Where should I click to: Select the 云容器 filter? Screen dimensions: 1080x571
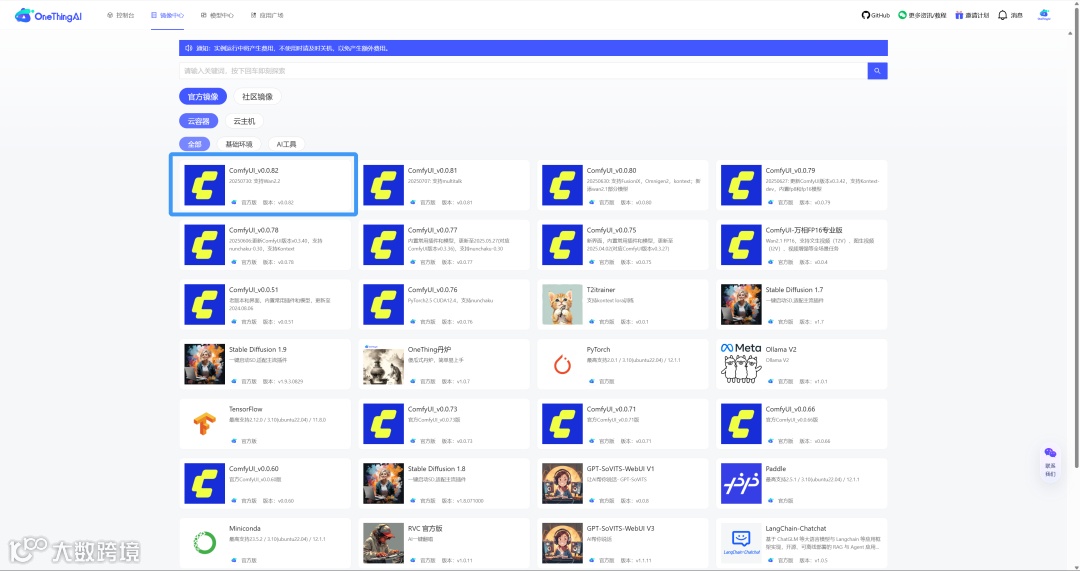click(x=198, y=121)
